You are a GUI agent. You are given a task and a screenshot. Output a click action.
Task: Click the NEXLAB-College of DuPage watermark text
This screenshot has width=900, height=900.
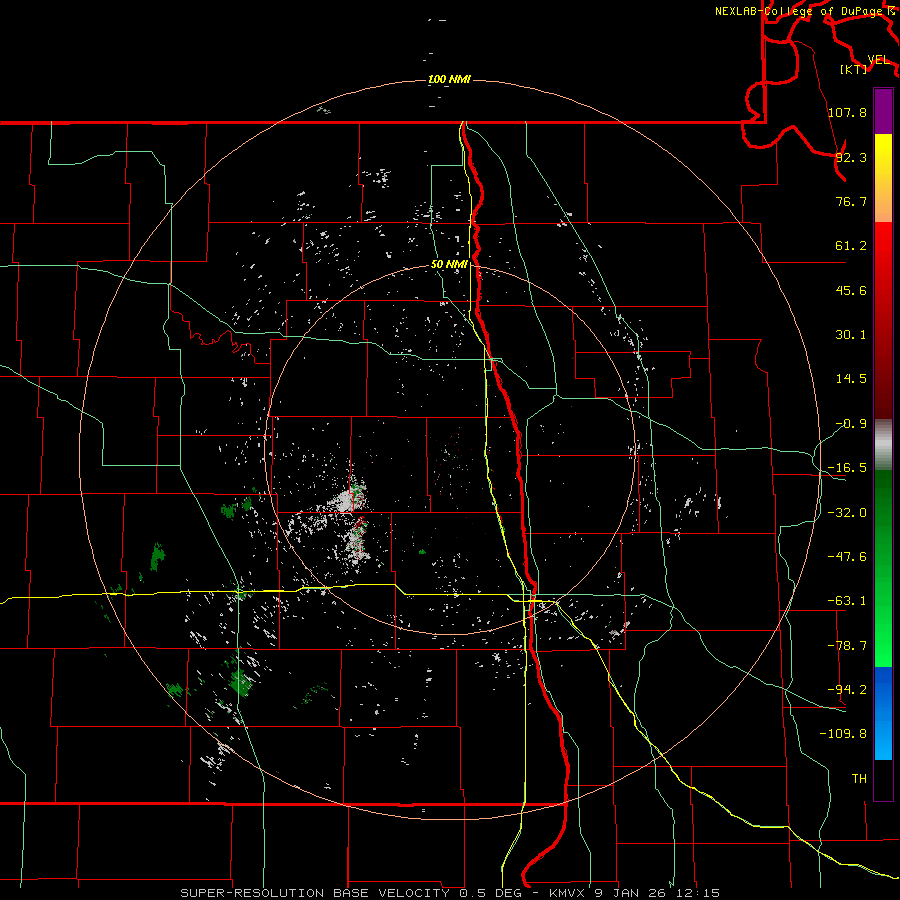(798, 11)
